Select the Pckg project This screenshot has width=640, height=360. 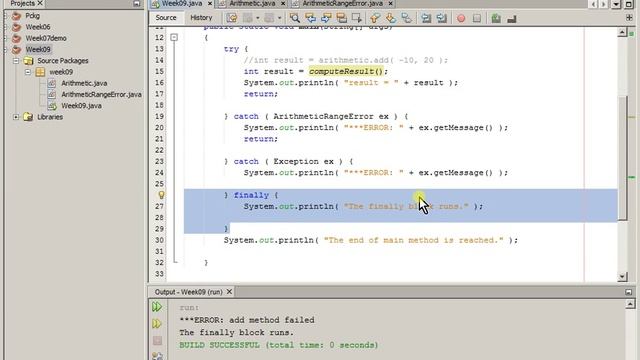click(x=33, y=16)
